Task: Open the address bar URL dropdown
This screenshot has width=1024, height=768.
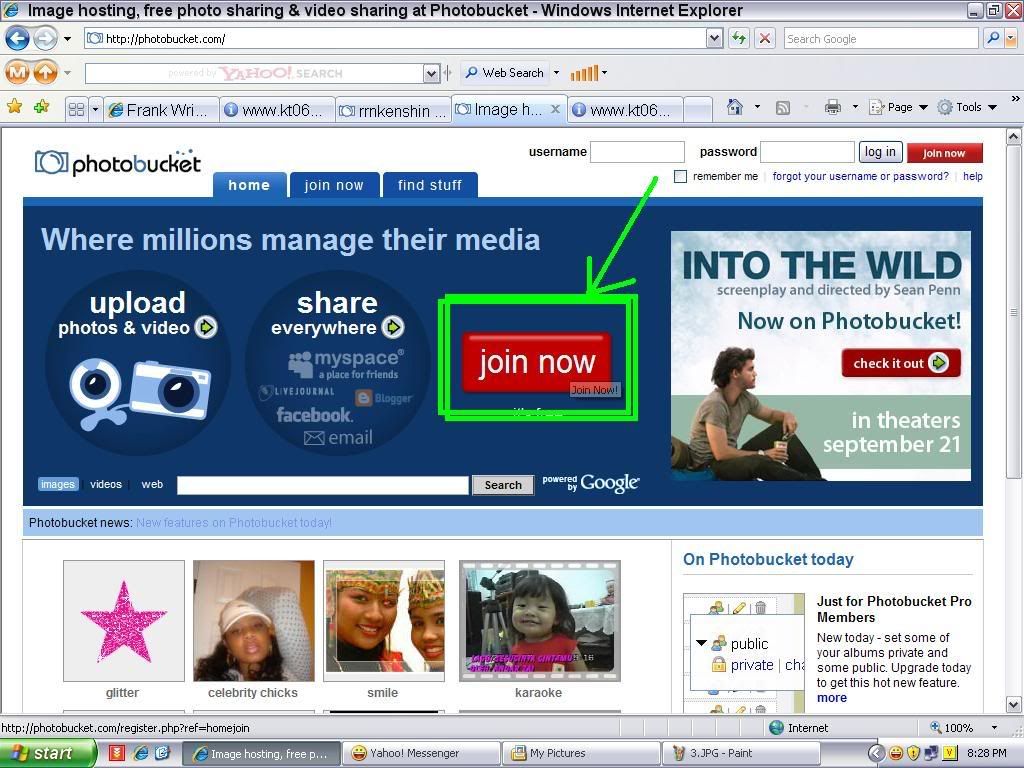Action: (714, 39)
